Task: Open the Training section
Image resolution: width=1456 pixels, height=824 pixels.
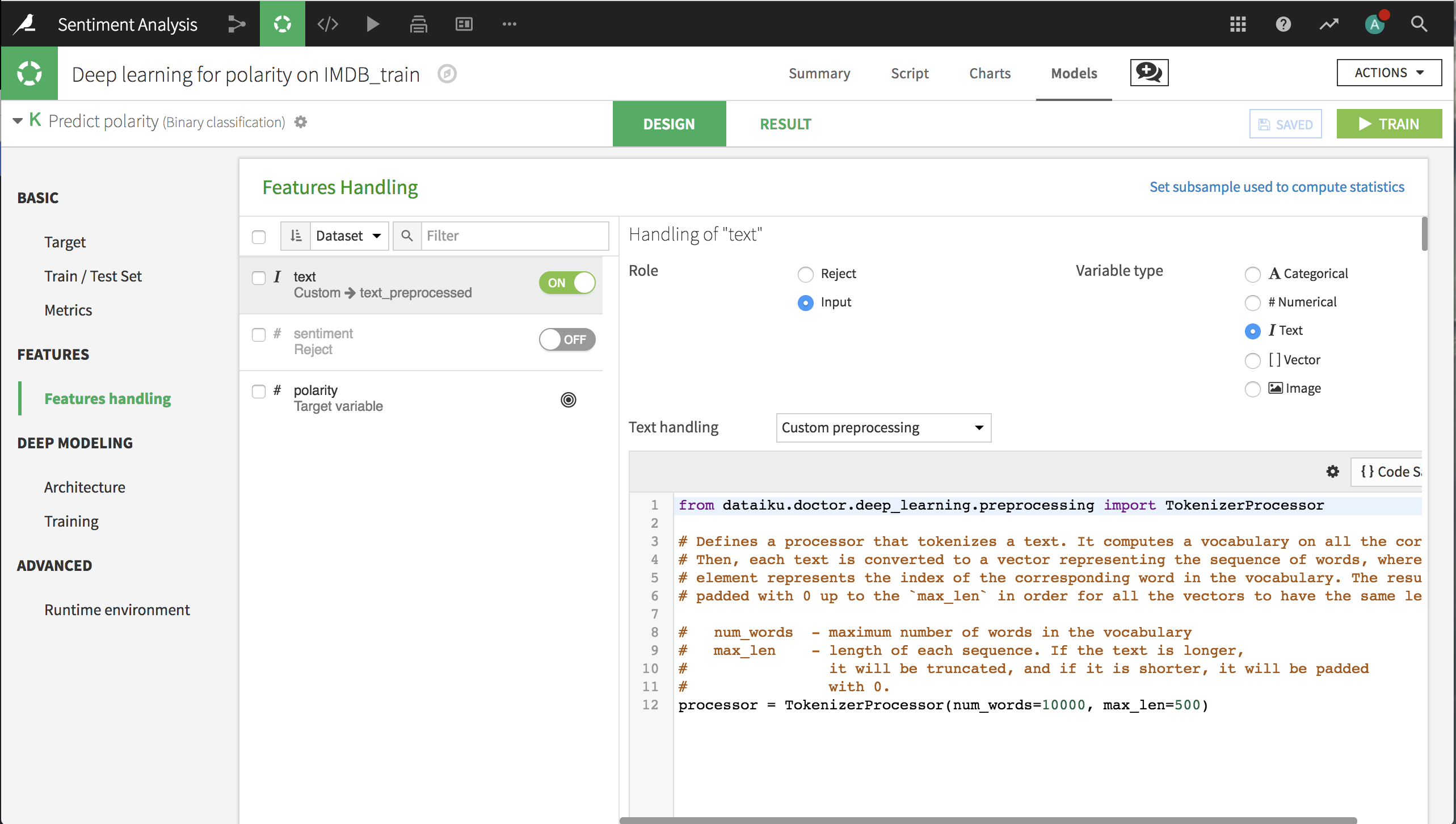Action: tap(71, 522)
